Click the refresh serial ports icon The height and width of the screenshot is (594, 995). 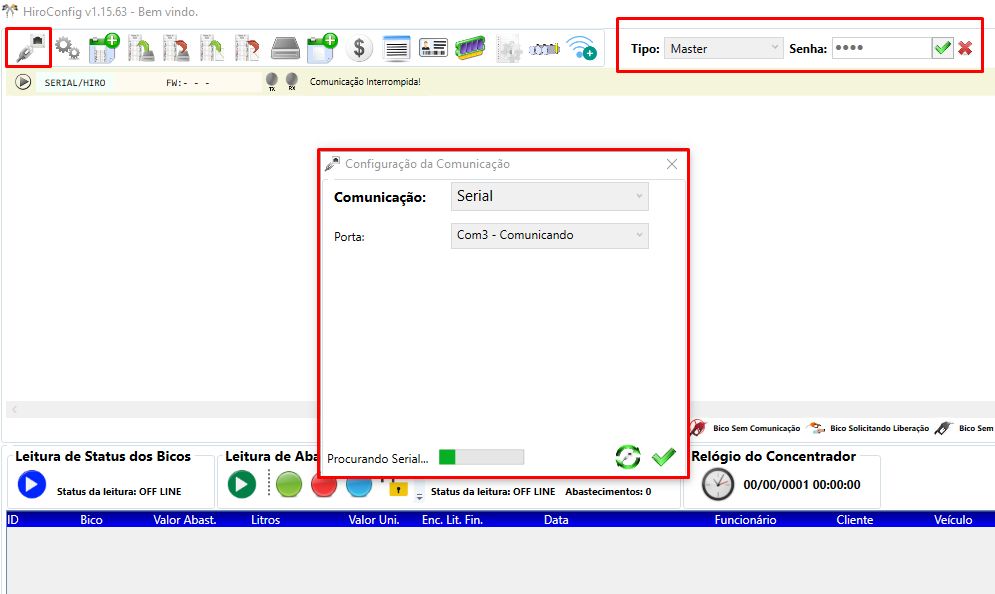pos(628,457)
